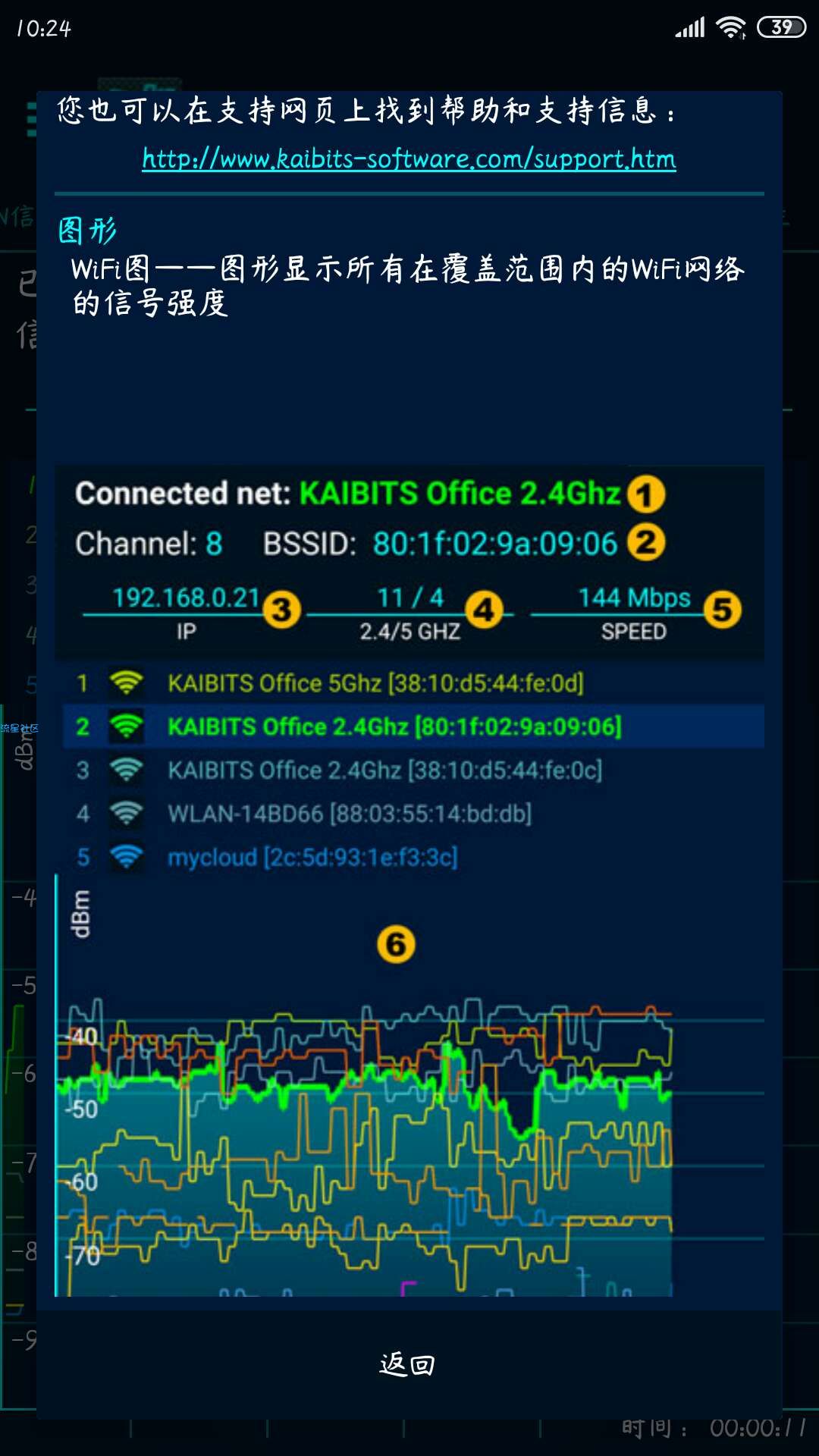Screen dimensions: 819x1456
Task: Tap the 图形 section heading
Action: tap(87, 231)
